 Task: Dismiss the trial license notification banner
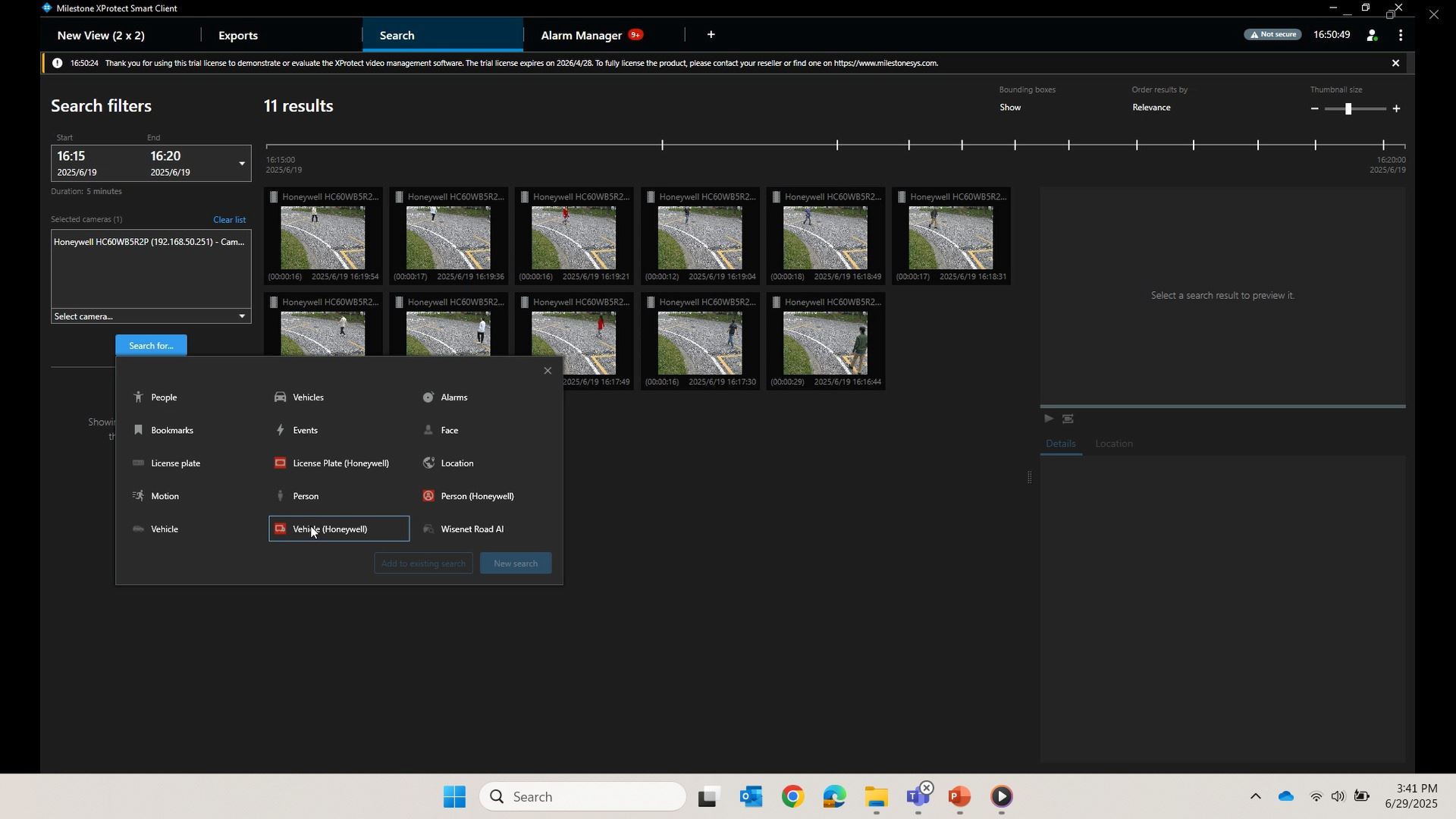click(x=1395, y=64)
